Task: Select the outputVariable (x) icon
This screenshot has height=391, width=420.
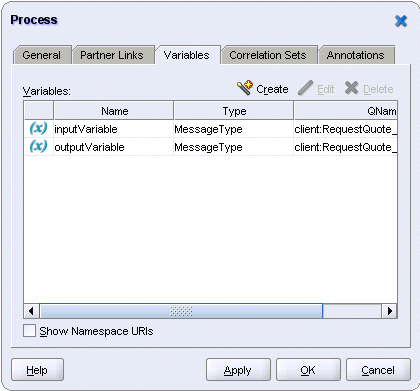Action: pyautogui.click(x=38, y=146)
